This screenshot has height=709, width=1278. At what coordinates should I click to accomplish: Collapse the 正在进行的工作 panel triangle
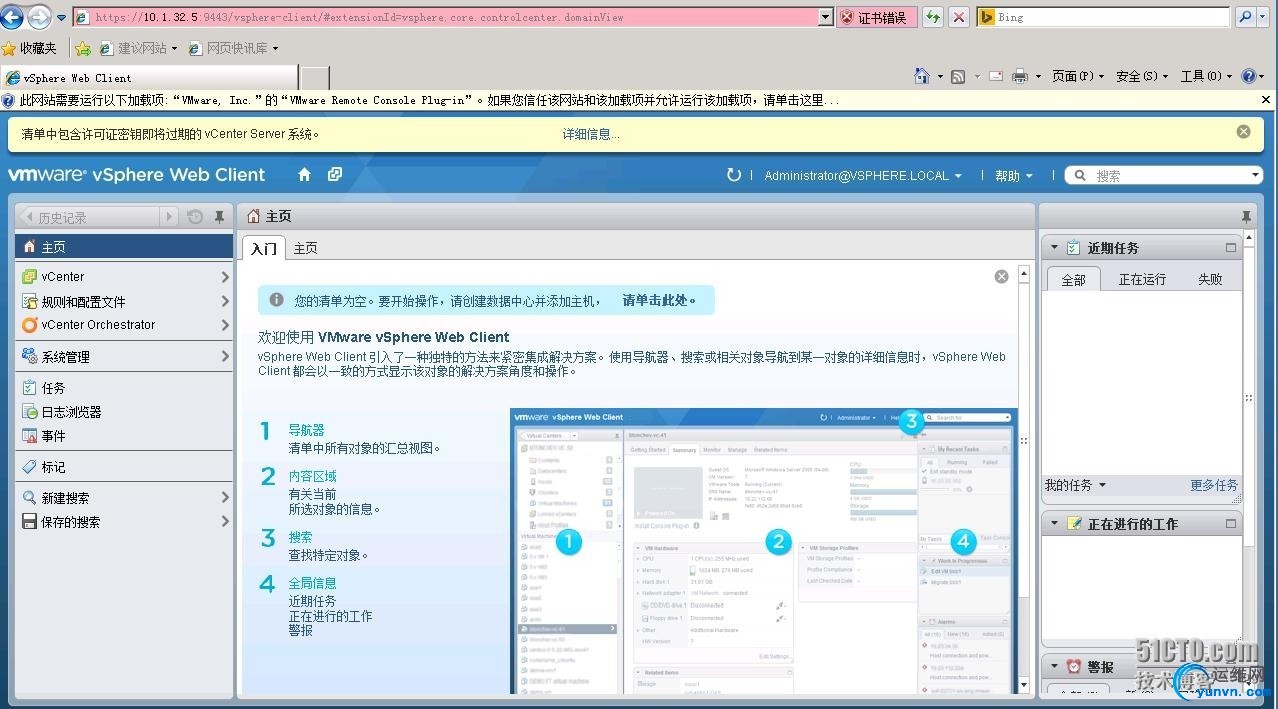[1053, 523]
